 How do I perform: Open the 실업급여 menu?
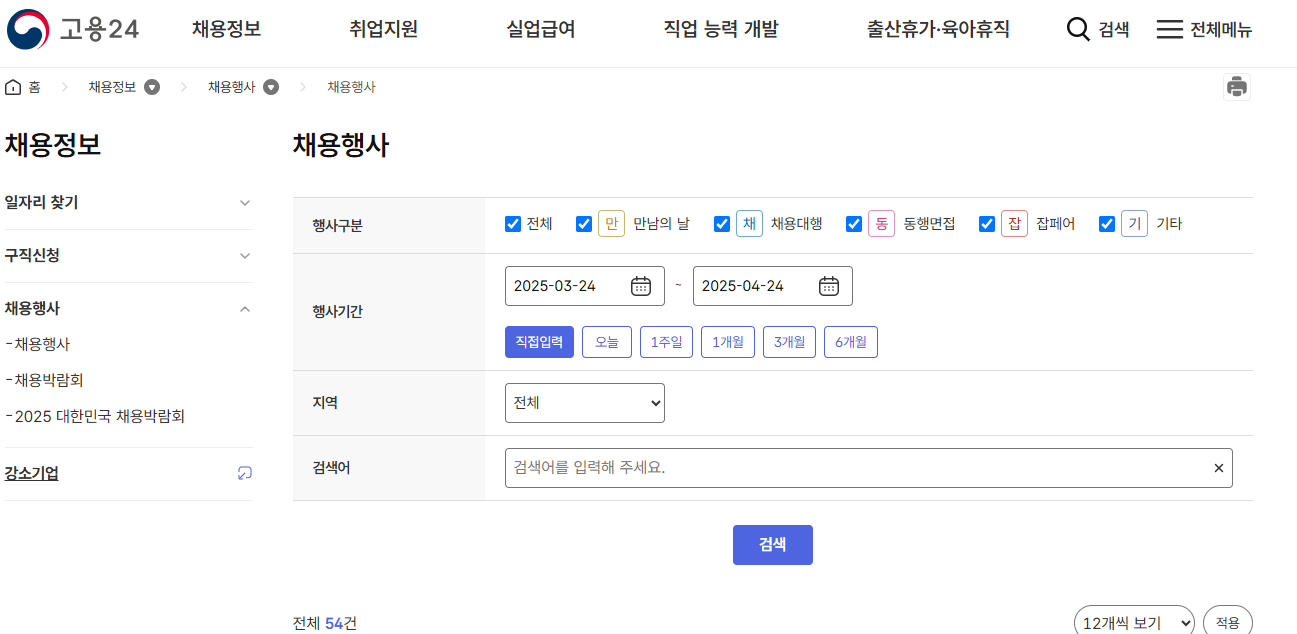(539, 29)
